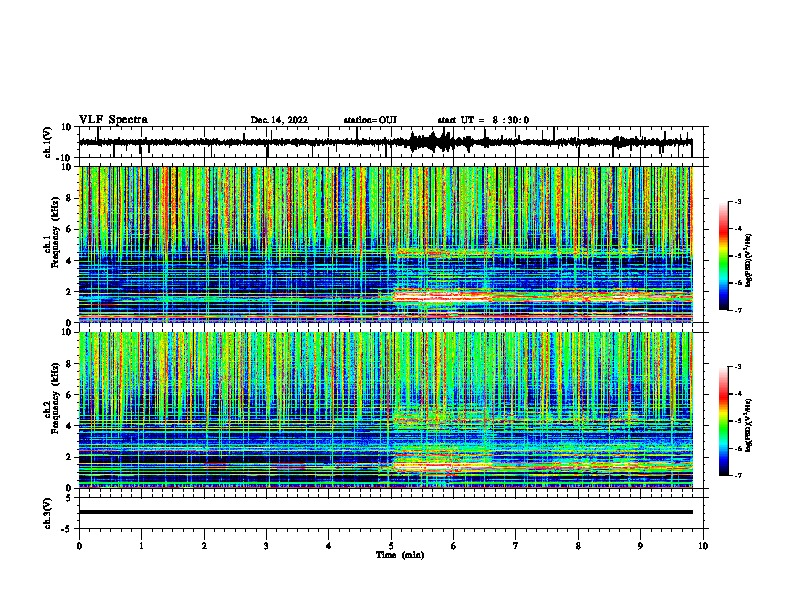
Task: Click the "4" kHz tick on ch.1 frequency axis
Action: pyautogui.click(x=70, y=261)
